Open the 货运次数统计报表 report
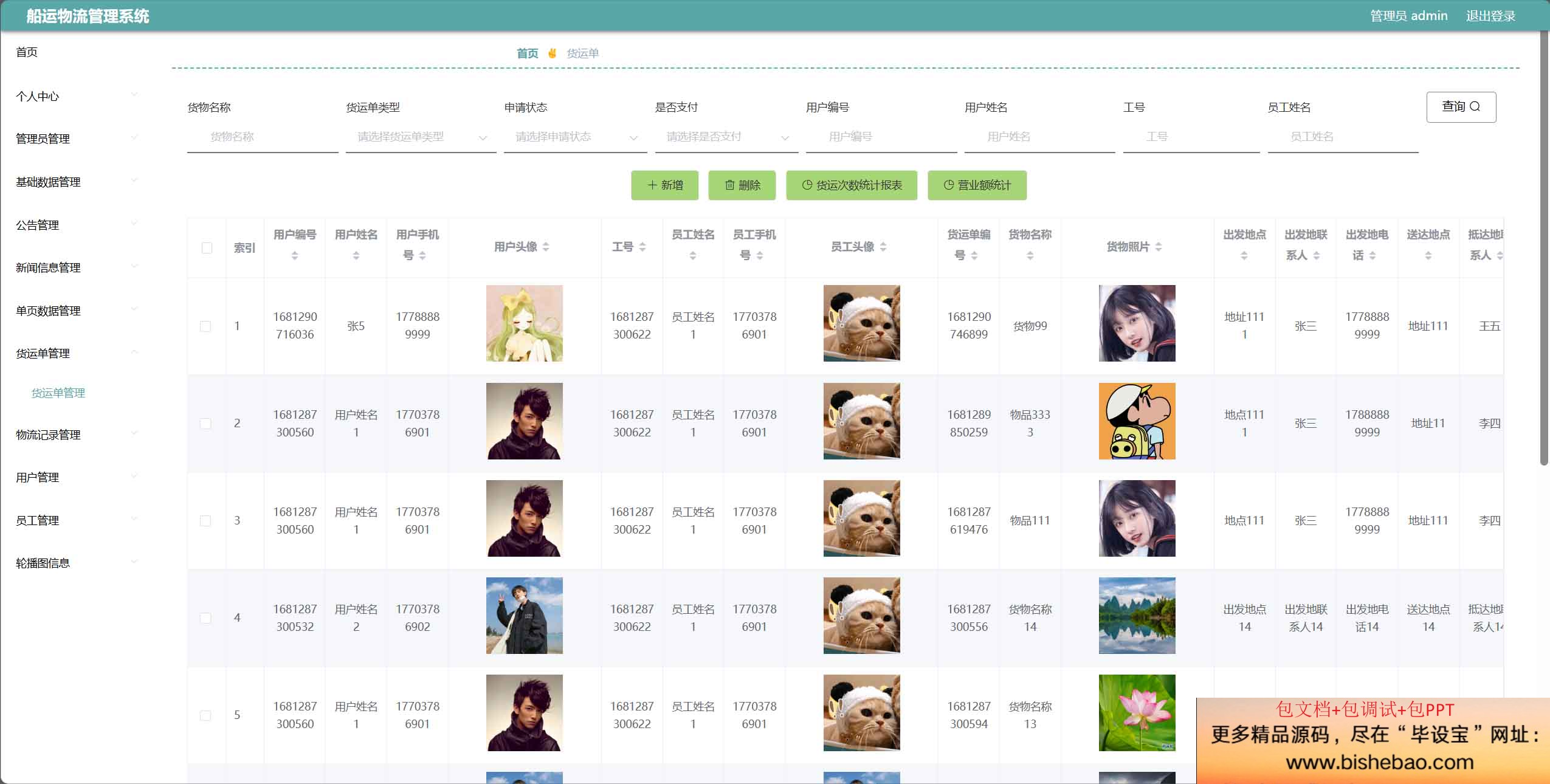This screenshot has width=1550, height=784. coord(851,185)
